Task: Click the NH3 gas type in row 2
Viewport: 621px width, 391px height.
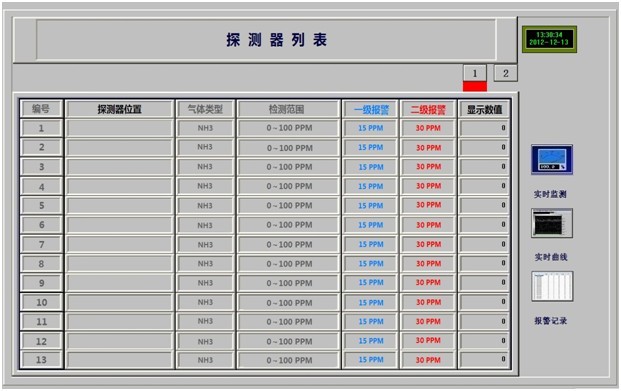Action: (205, 147)
